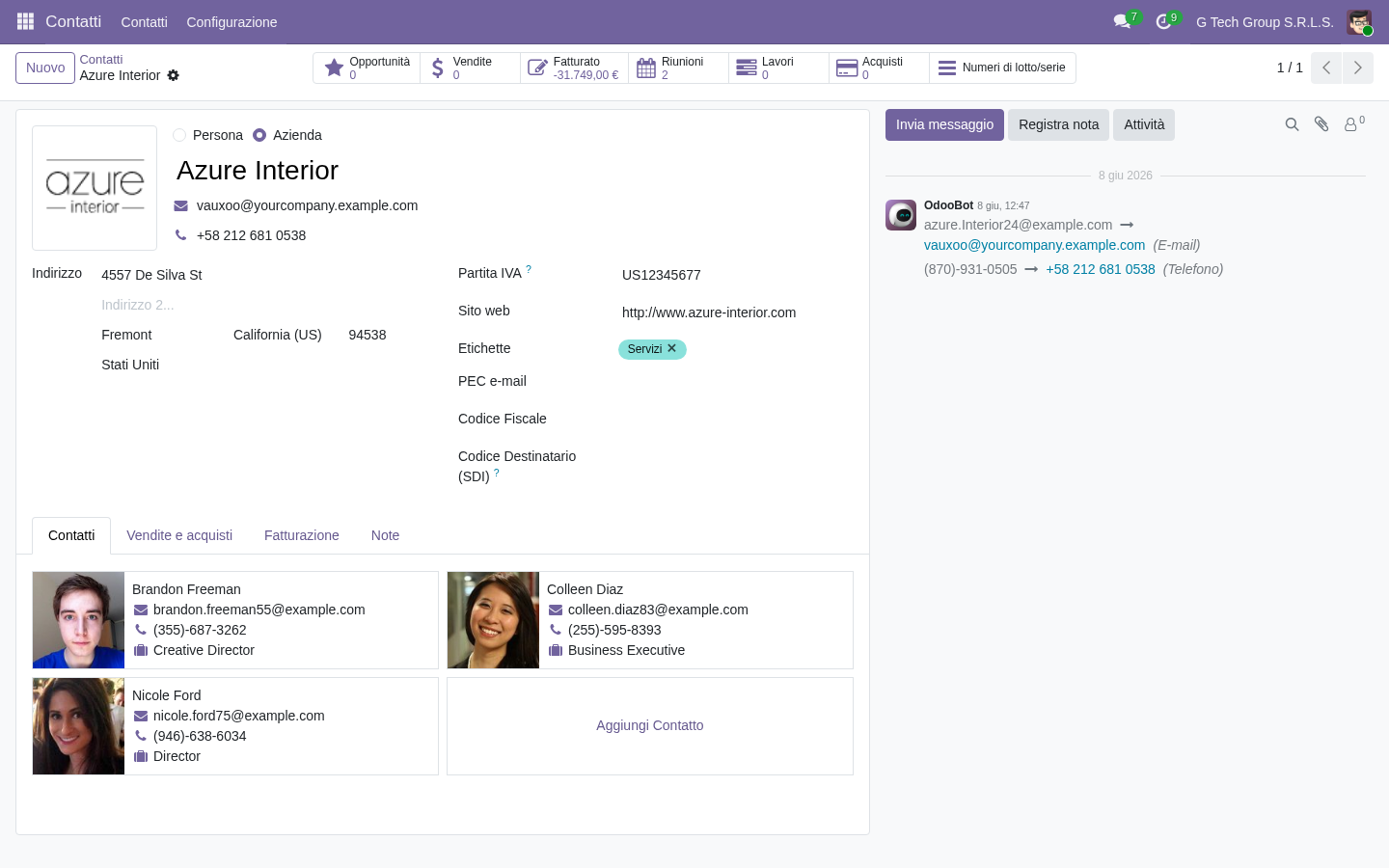The image size is (1389, 868).
Task: Open the Riunioni calendar smart button
Action: (x=678, y=68)
